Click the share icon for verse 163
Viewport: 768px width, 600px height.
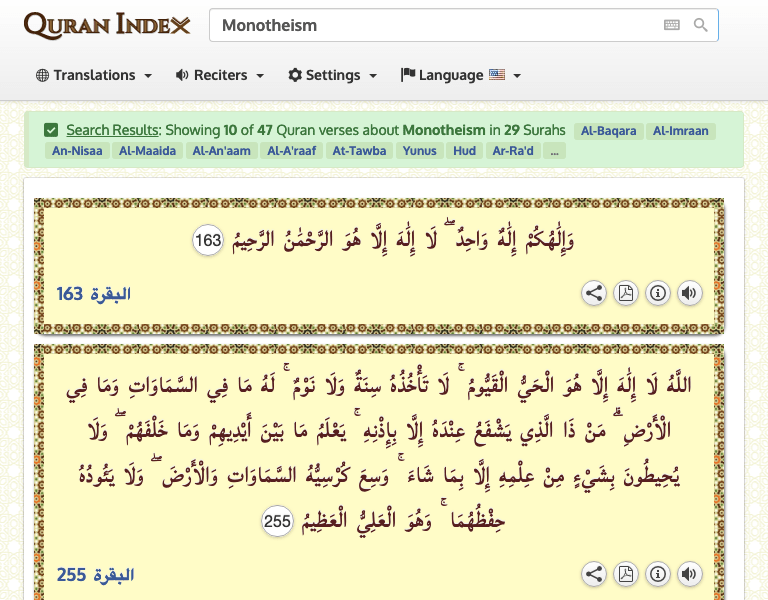[x=594, y=293]
